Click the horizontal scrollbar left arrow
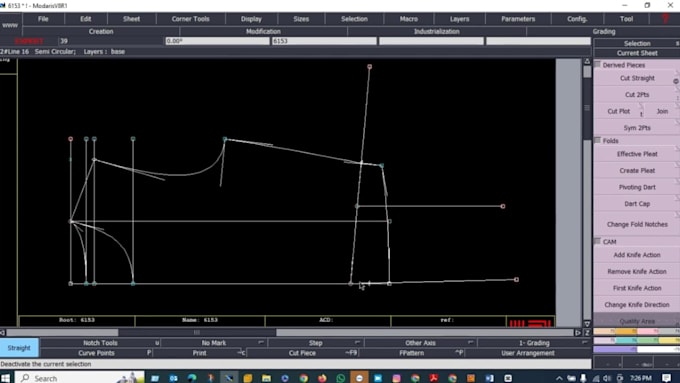Image resolution: width=680 pixels, height=383 pixels. click(x=3, y=333)
